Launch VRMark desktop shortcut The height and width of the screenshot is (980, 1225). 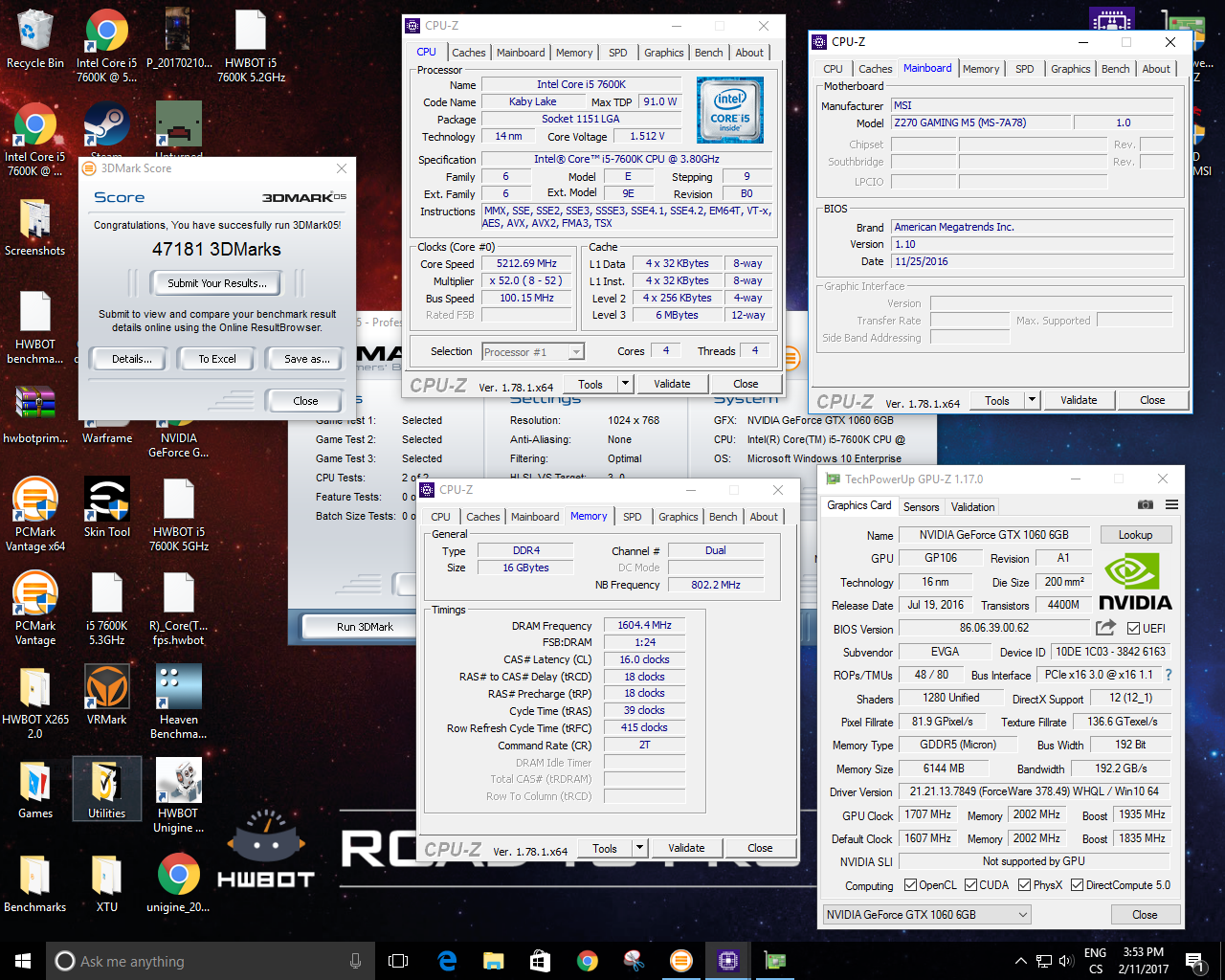coord(107,694)
